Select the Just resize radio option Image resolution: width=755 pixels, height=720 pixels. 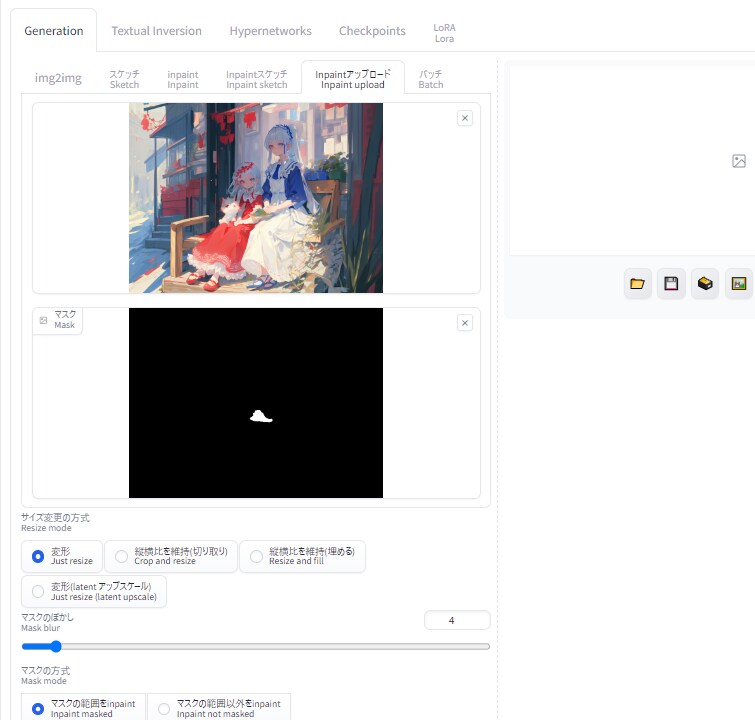(x=38, y=556)
